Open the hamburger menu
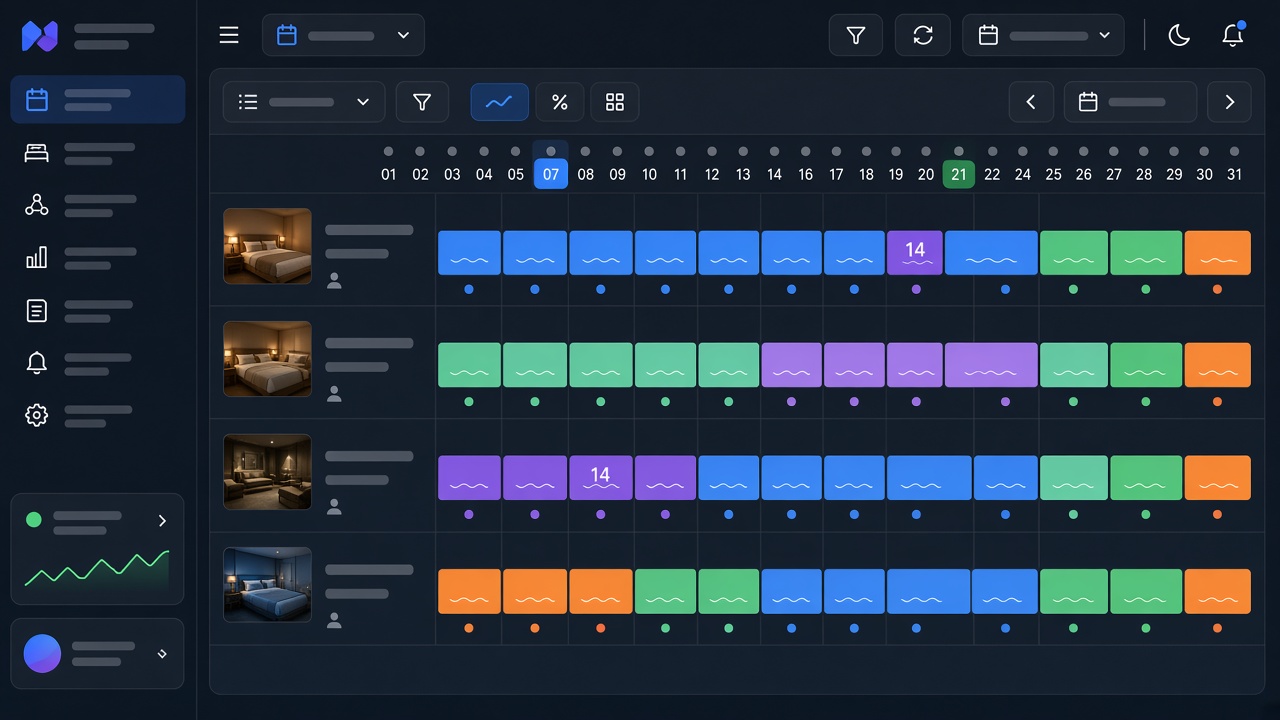This screenshot has height=720, width=1280. [x=229, y=35]
